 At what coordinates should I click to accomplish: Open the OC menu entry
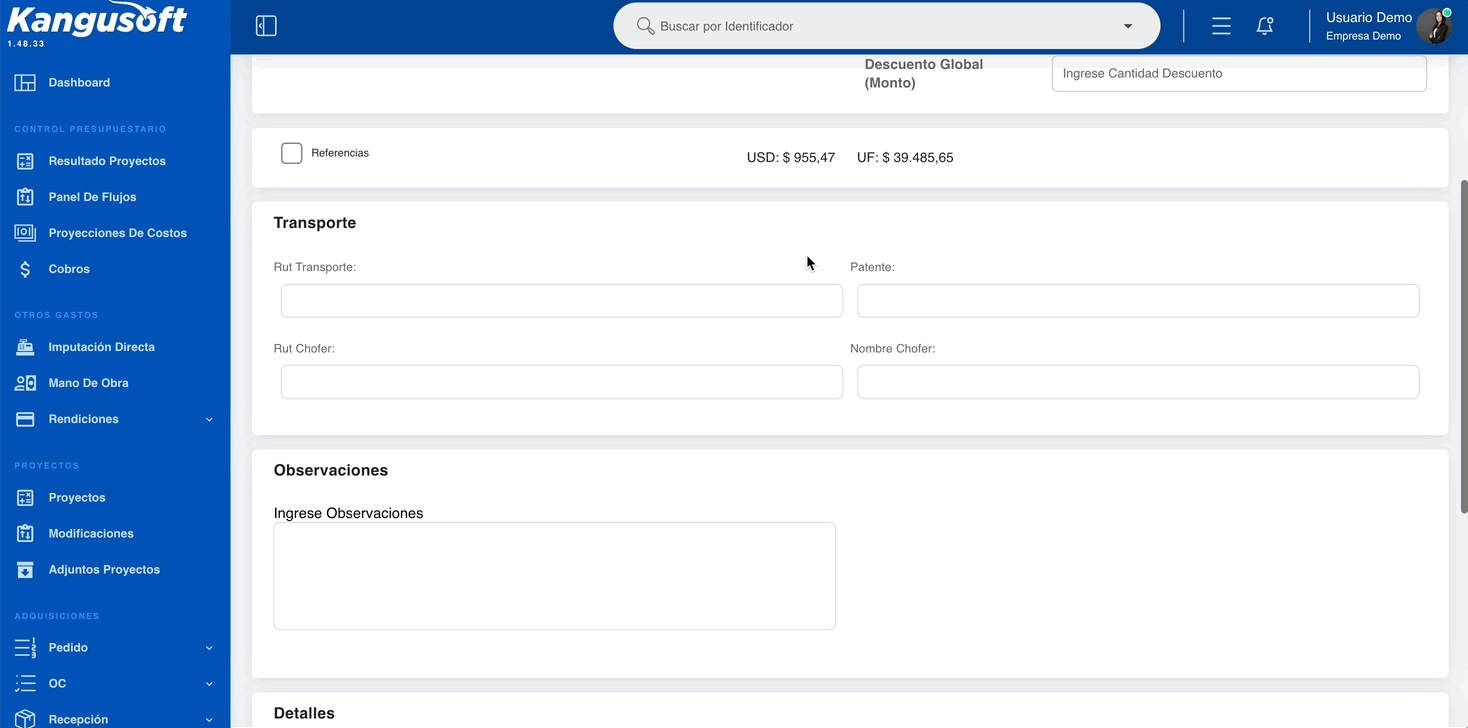[57, 684]
